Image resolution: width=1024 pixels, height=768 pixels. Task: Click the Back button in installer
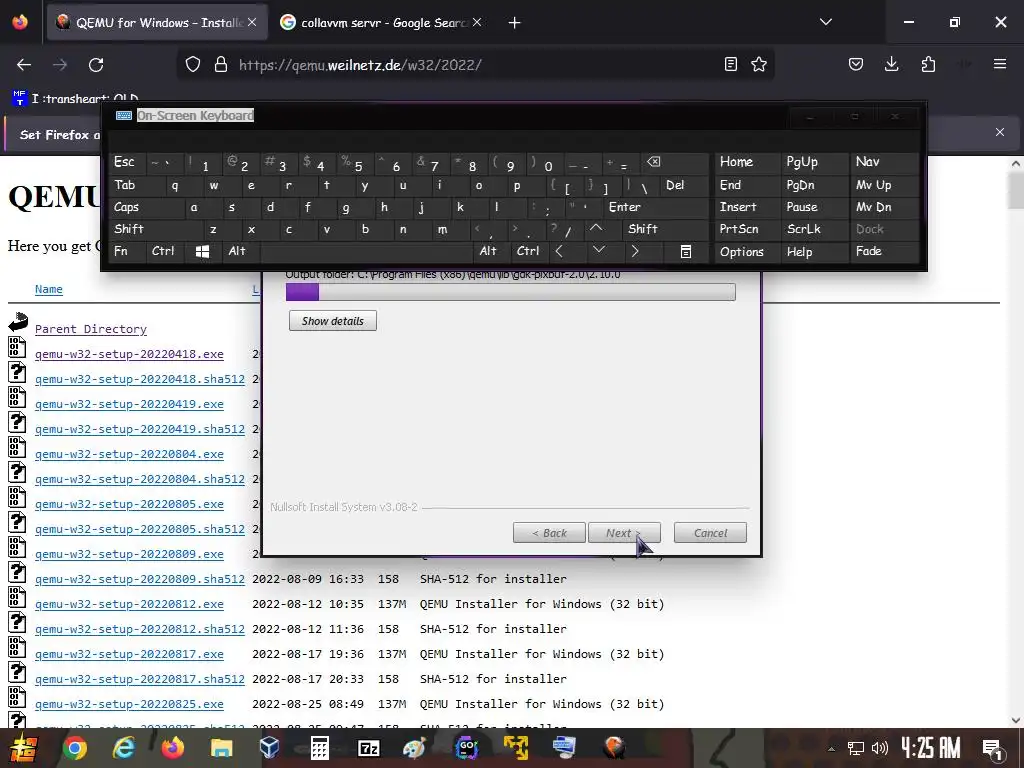tap(549, 533)
